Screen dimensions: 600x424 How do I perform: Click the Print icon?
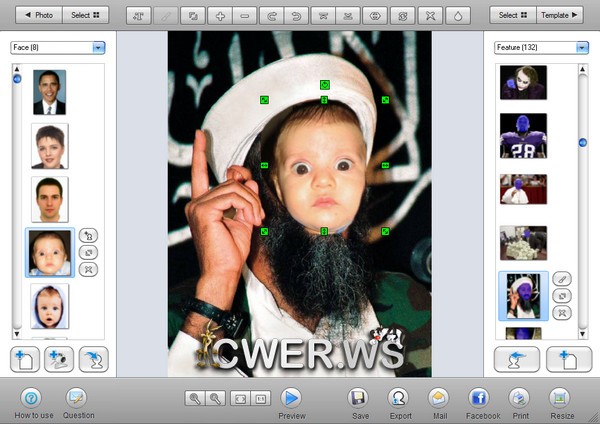click(519, 398)
